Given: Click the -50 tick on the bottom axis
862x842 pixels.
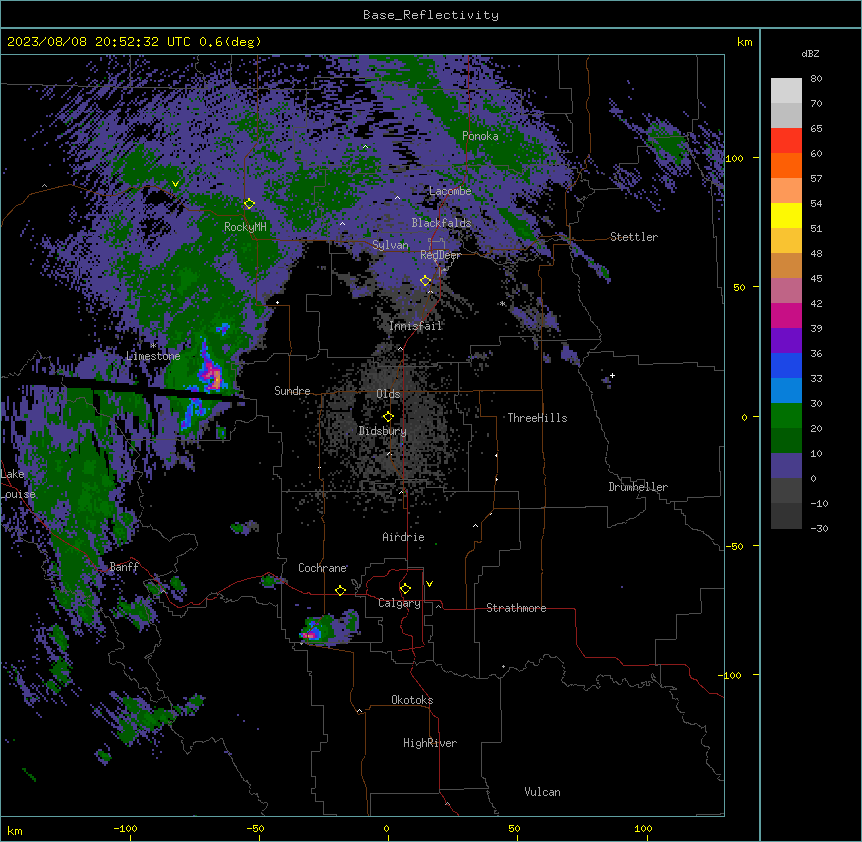Looking at the screenshot, I should click(x=255, y=828).
